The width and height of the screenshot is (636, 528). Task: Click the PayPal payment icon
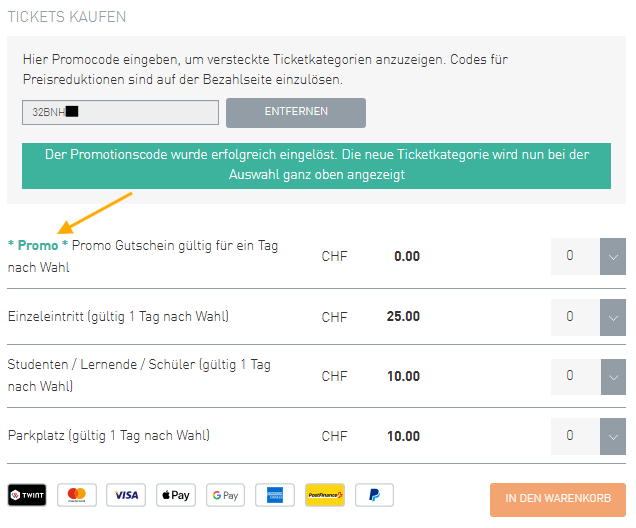[374, 495]
